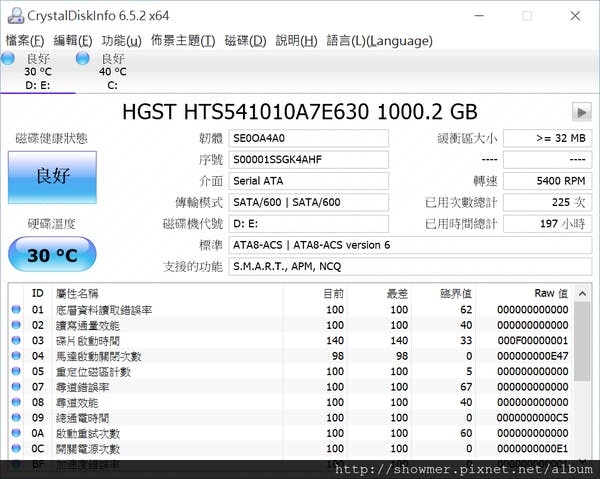600x479 pixels.
Task: Click the features field S.M.A.R.T., APM, NCQ
Action: coord(410,267)
